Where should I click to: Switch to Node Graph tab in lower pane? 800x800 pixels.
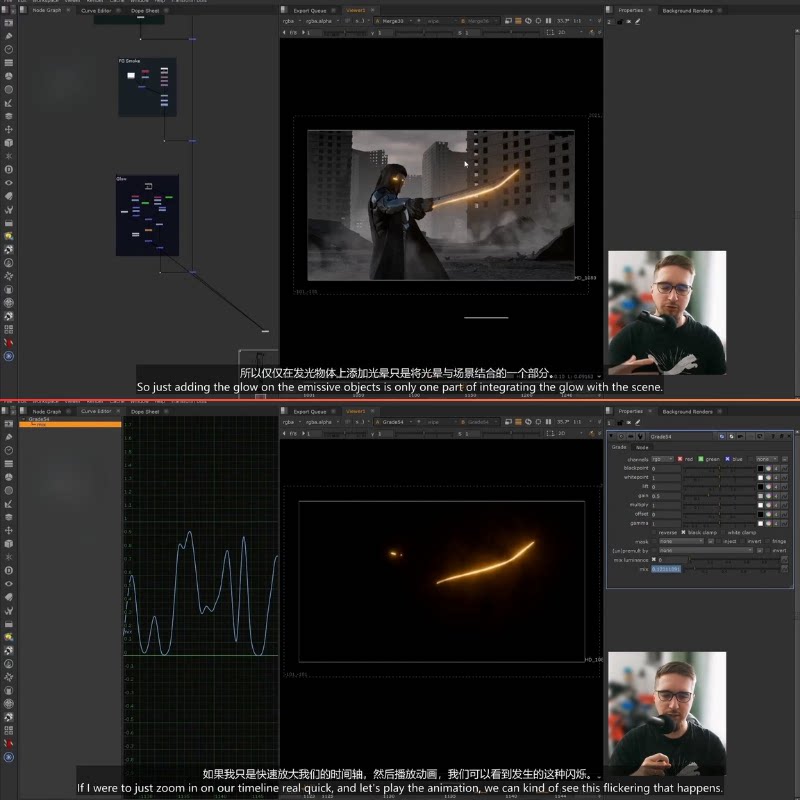click(46, 411)
